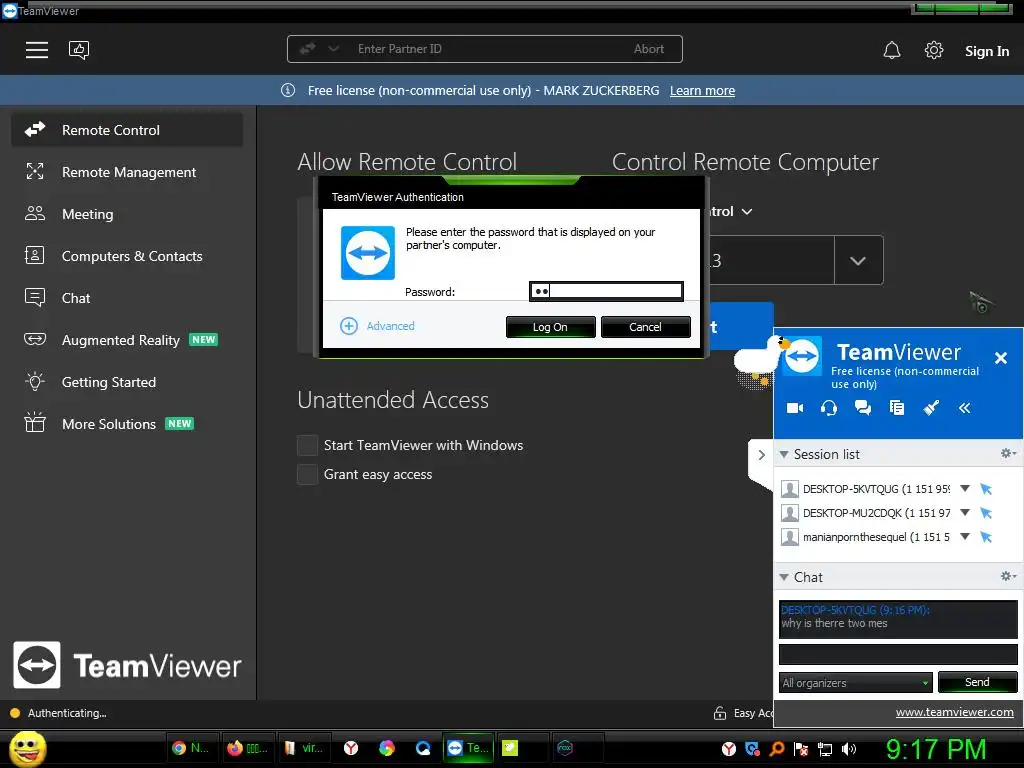Click the Enter Partner ID field
Image resolution: width=1024 pixels, height=768 pixels.
tap(483, 49)
